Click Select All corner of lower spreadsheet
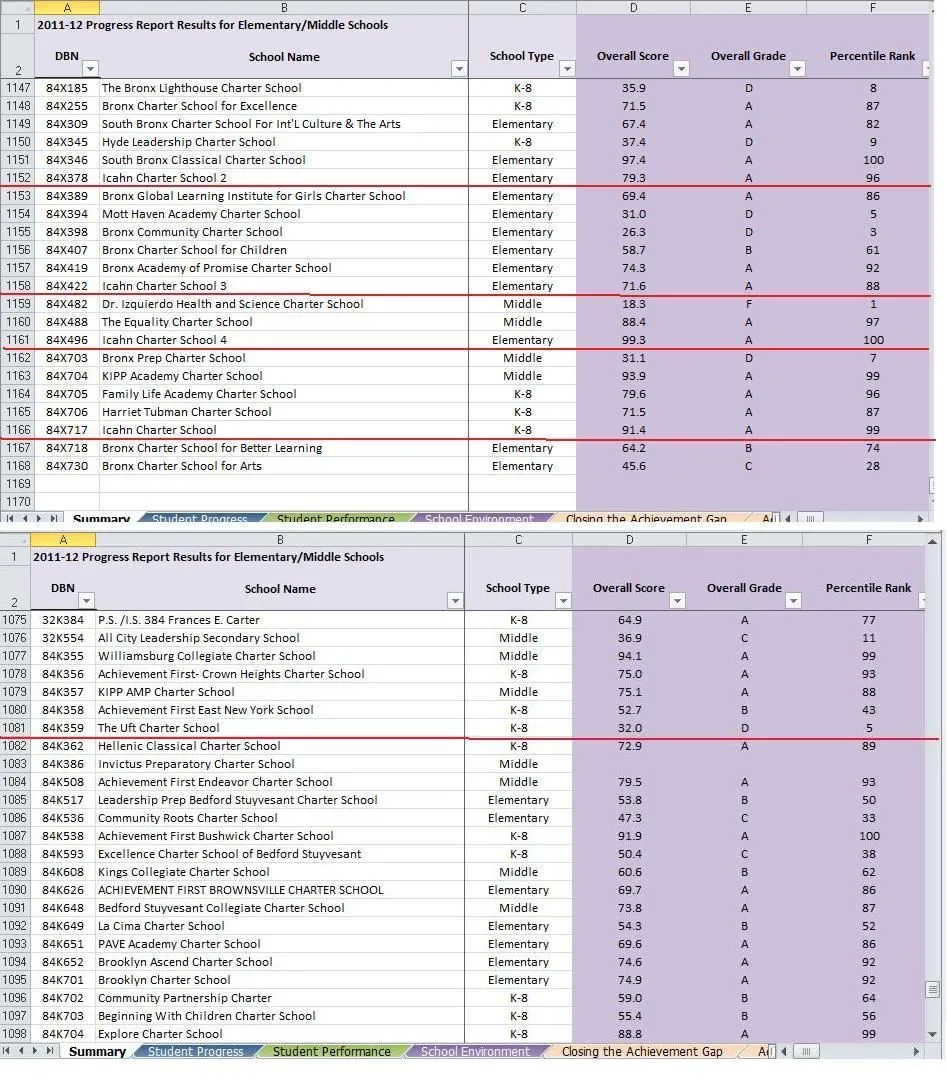947x1080 pixels. click(14, 540)
